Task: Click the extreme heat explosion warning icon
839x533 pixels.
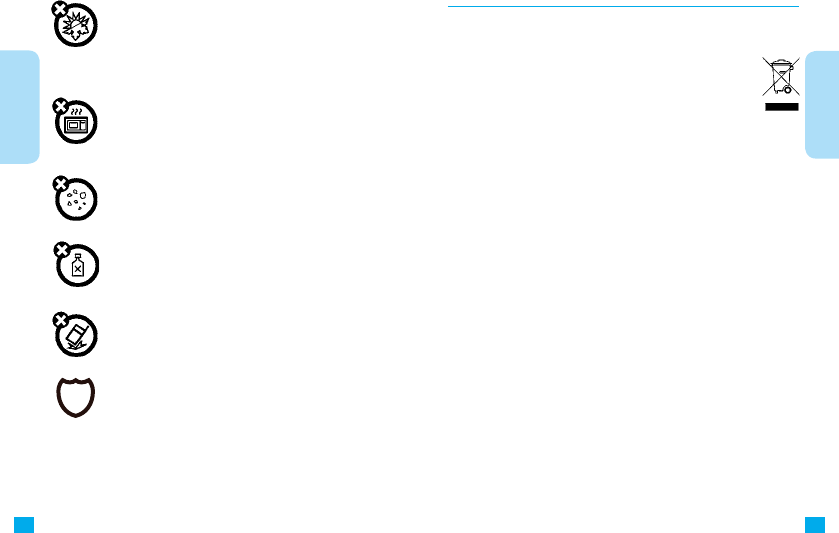Action: pos(75,24)
